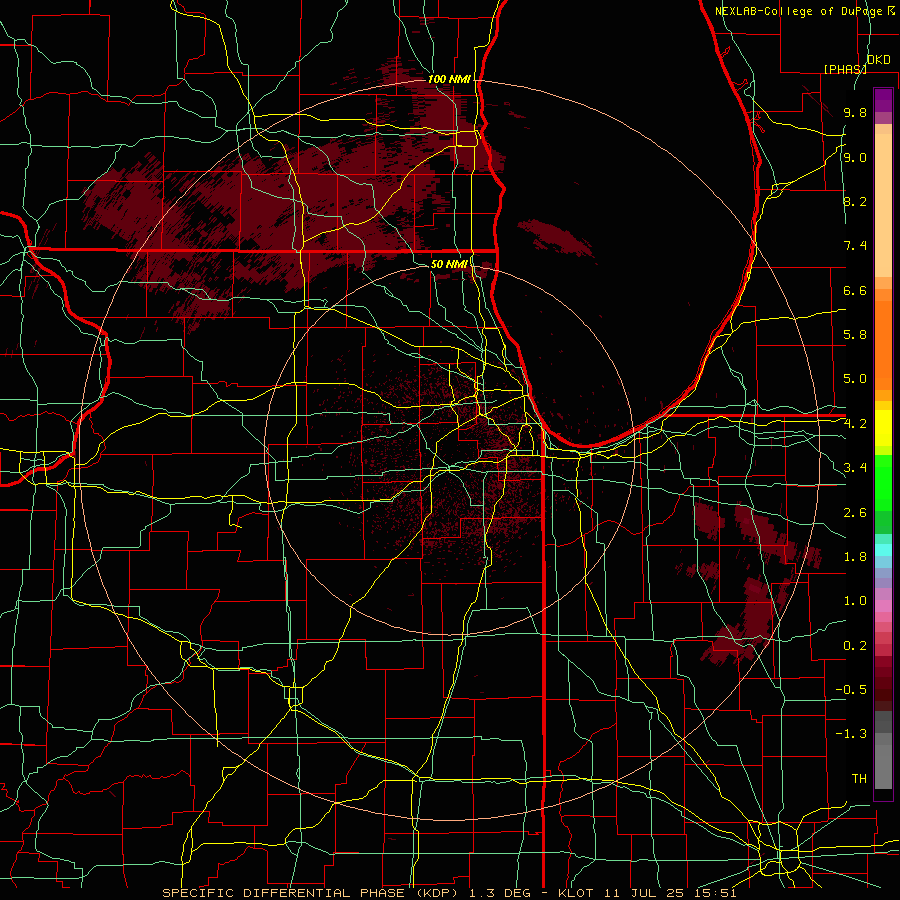
Task: Click the 2.6 scale value
Action: pyautogui.click(x=855, y=513)
